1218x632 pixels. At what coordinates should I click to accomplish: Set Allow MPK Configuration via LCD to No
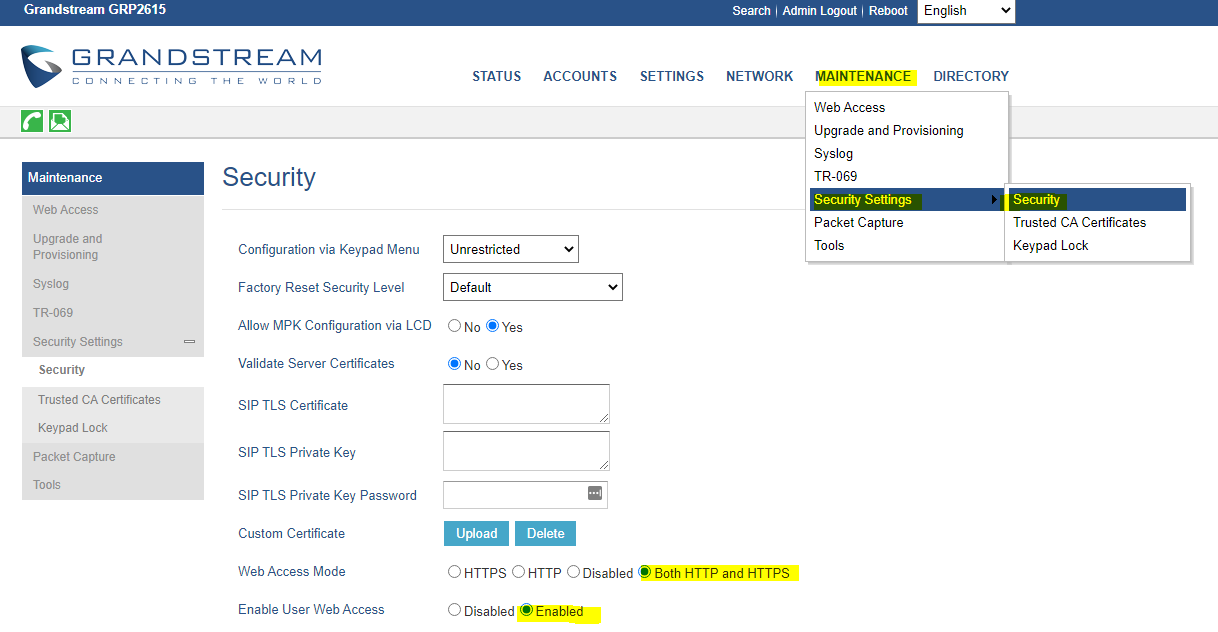tap(454, 326)
